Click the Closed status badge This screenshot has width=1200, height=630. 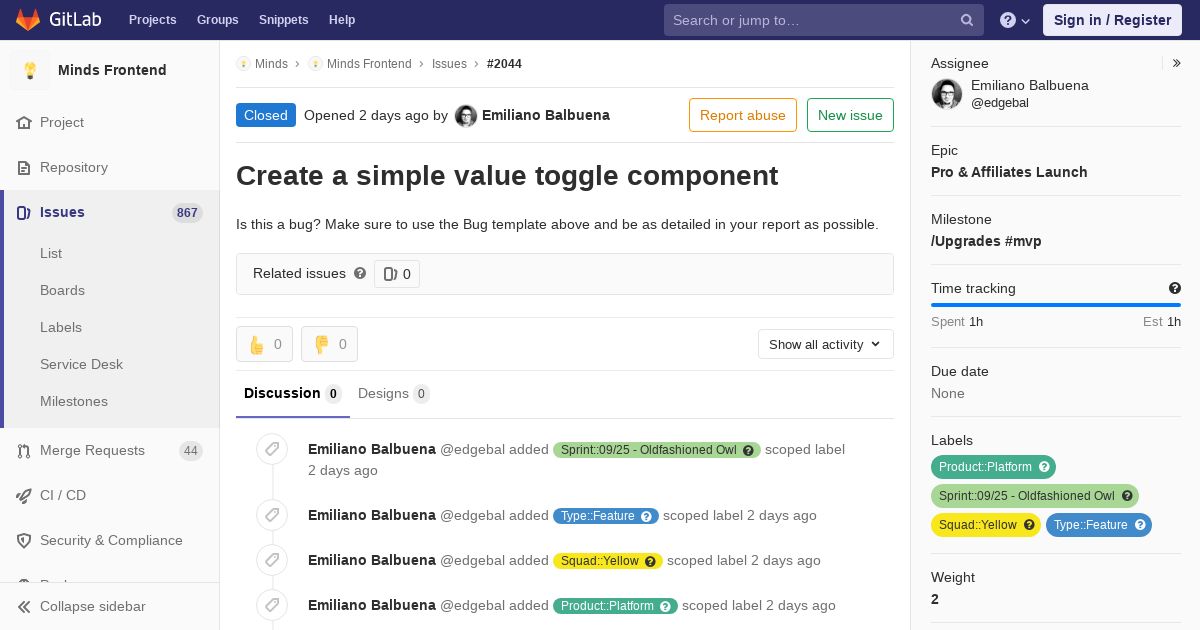coord(266,115)
